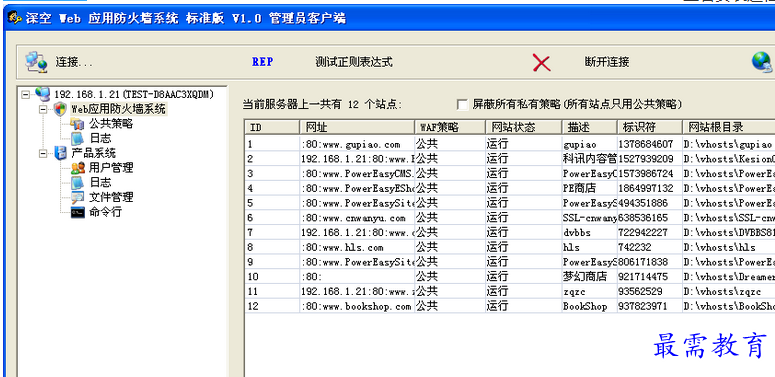Sort by the 网站根目录 column header
The width and height of the screenshot is (775, 377).
pos(729,127)
